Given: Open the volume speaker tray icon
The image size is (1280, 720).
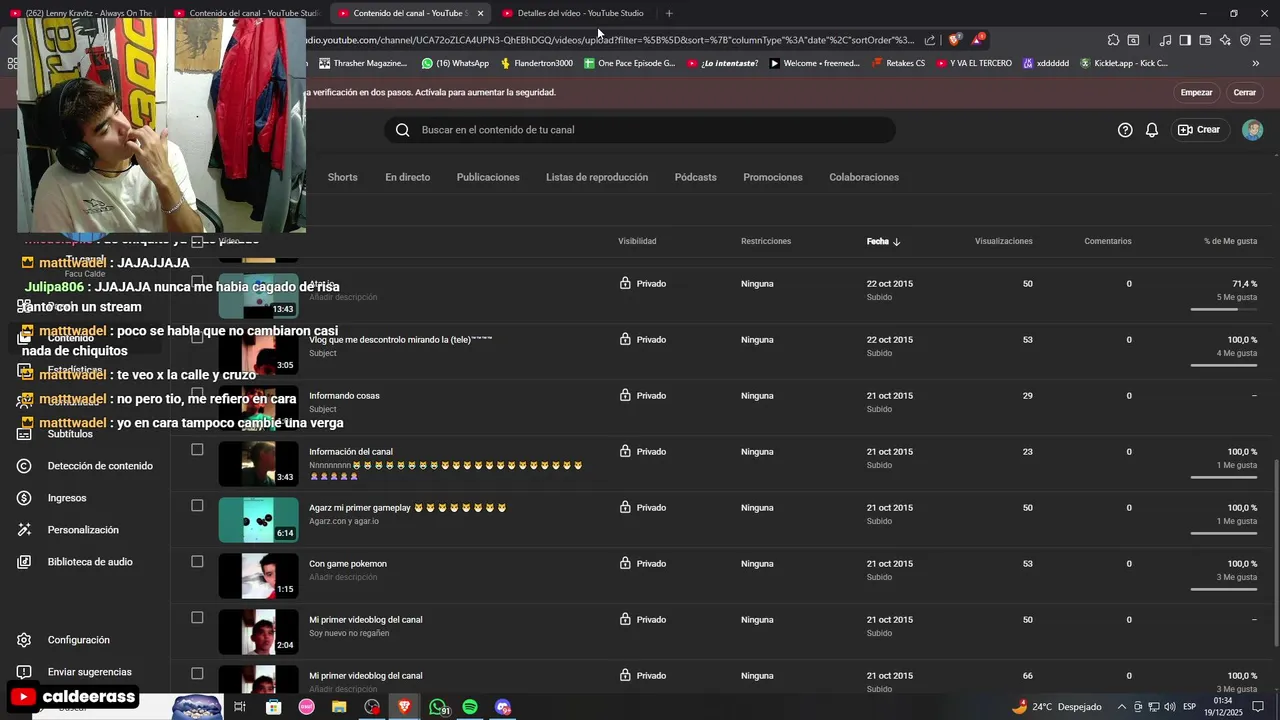Looking at the screenshot, I should point(1169,707).
